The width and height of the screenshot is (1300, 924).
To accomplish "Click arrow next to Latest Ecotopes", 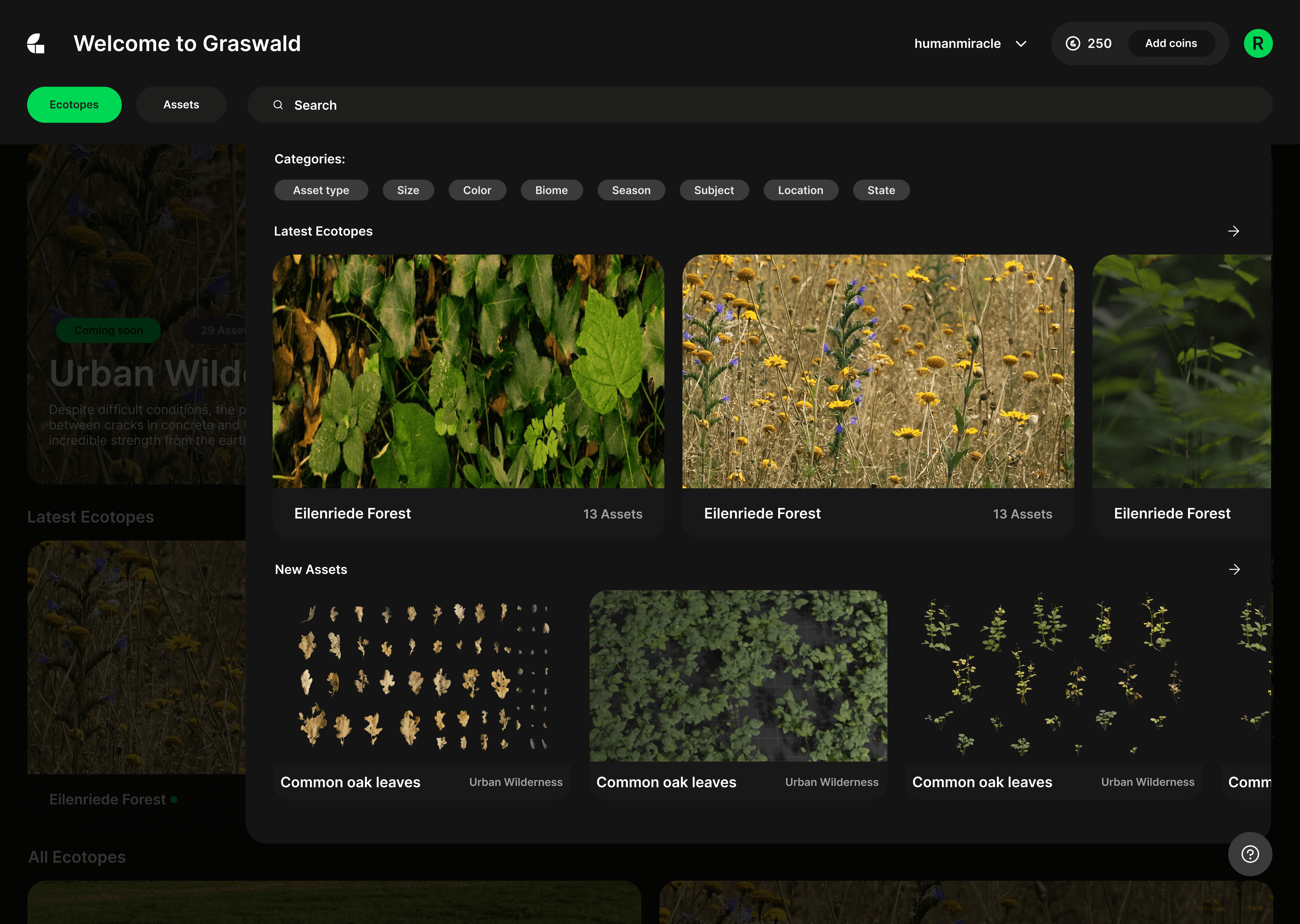I will click(x=1233, y=232).
